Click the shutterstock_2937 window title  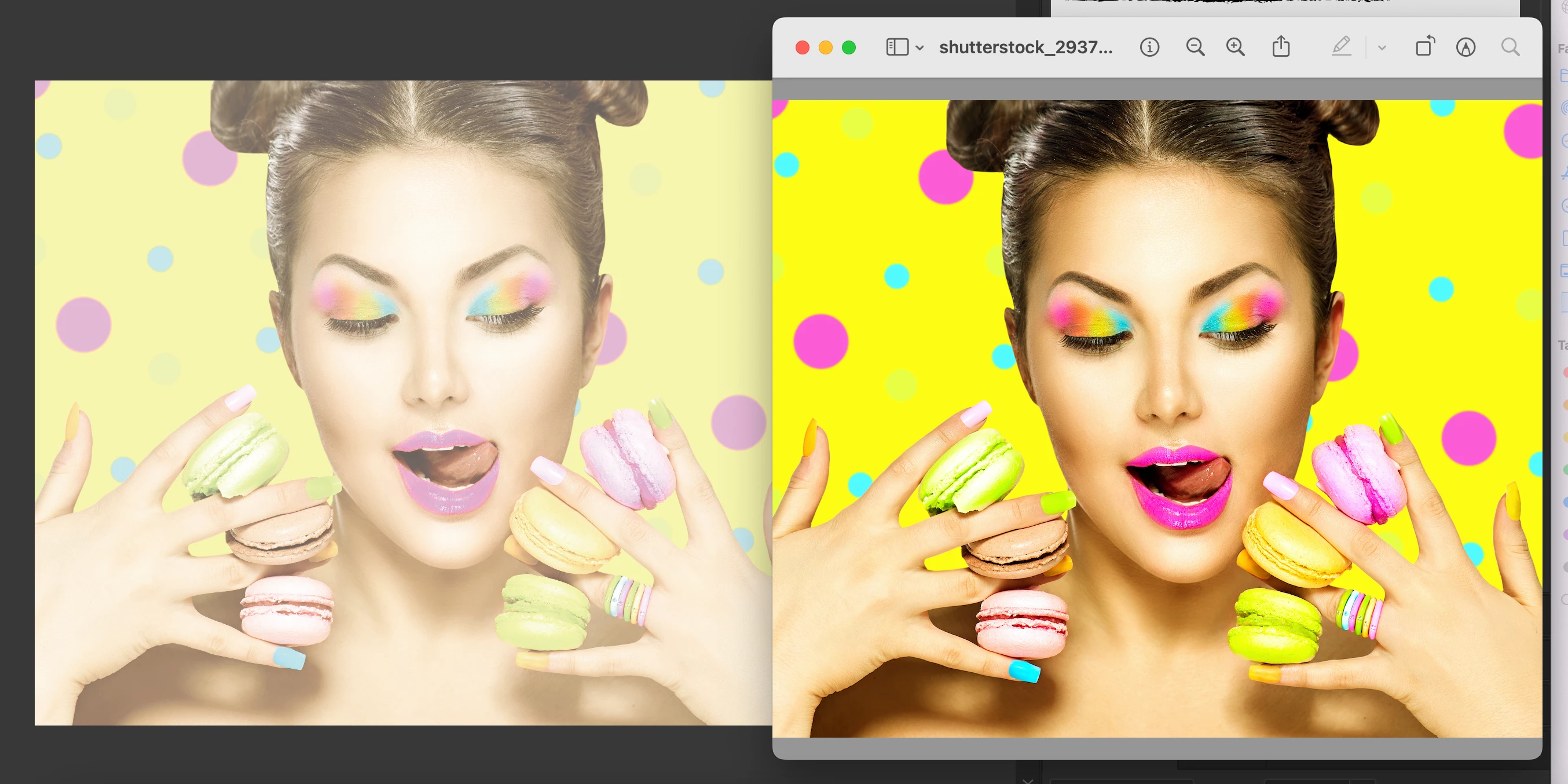pos(1025,47)
